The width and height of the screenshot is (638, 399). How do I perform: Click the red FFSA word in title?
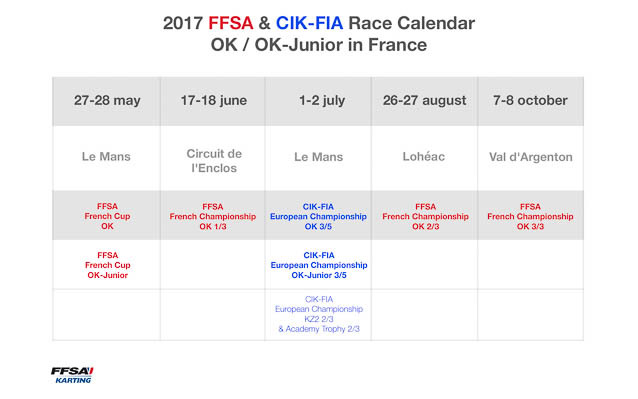point(231,23)
